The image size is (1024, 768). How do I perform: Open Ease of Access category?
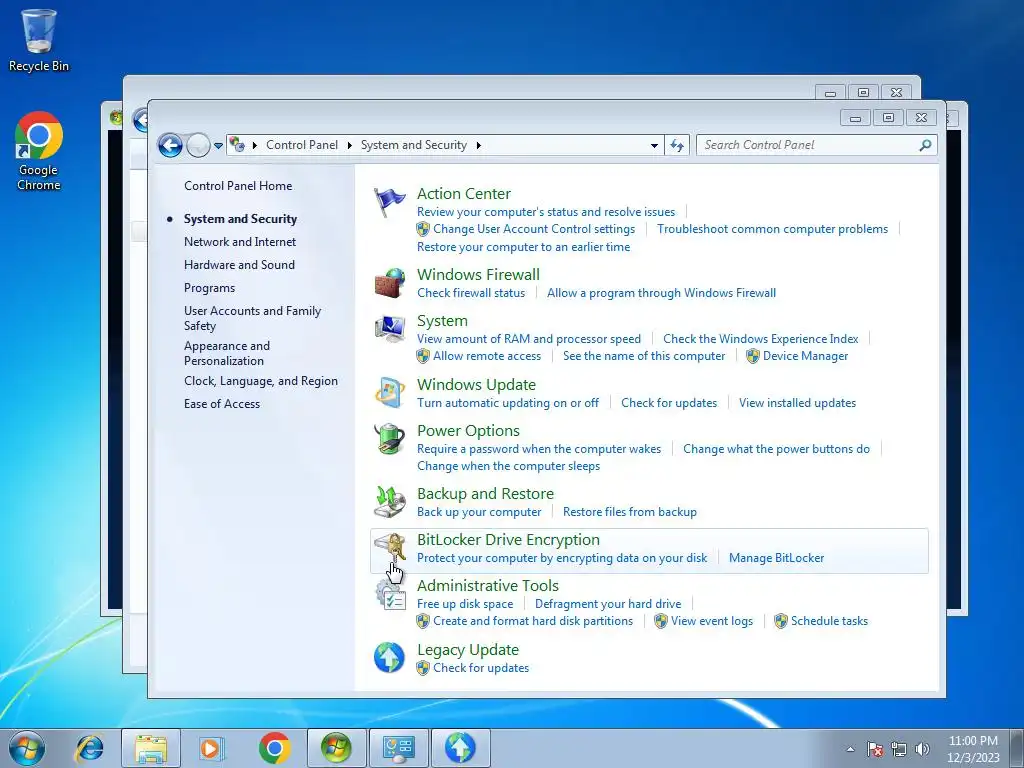221,404
